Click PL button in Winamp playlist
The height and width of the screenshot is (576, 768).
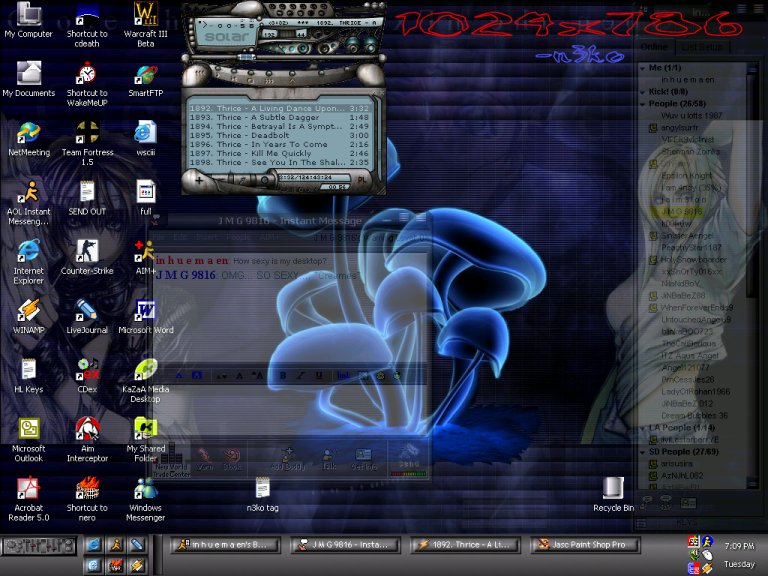click(x=361, y=180)
